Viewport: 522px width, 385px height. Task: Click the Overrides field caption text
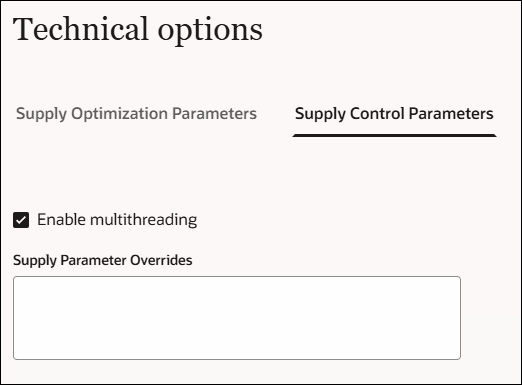[x=103, y=260]
